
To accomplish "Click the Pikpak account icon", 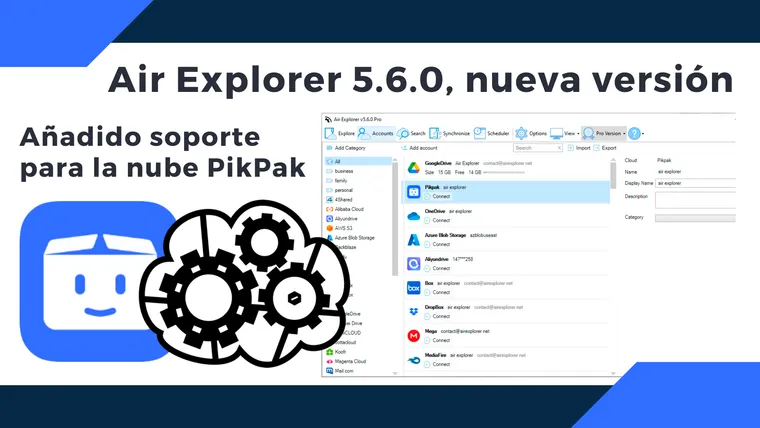I will 413,192.
